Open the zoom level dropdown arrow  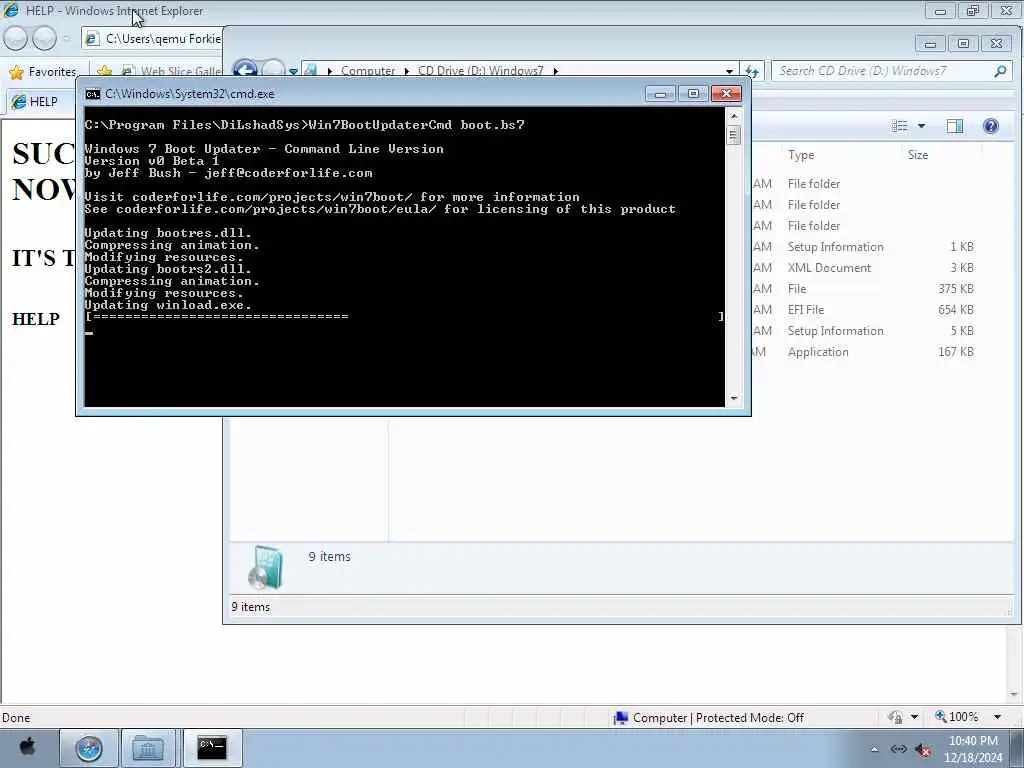coord(997,717)
